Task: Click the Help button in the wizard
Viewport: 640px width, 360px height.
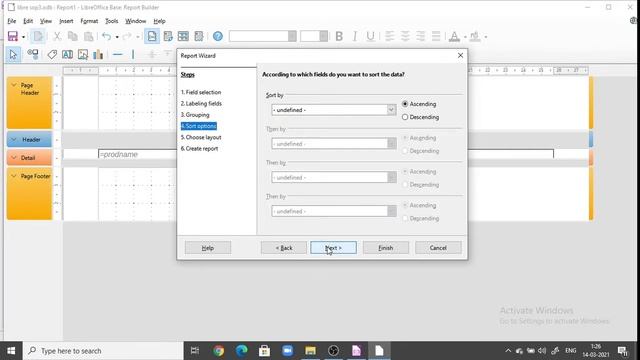Action: 208,248
